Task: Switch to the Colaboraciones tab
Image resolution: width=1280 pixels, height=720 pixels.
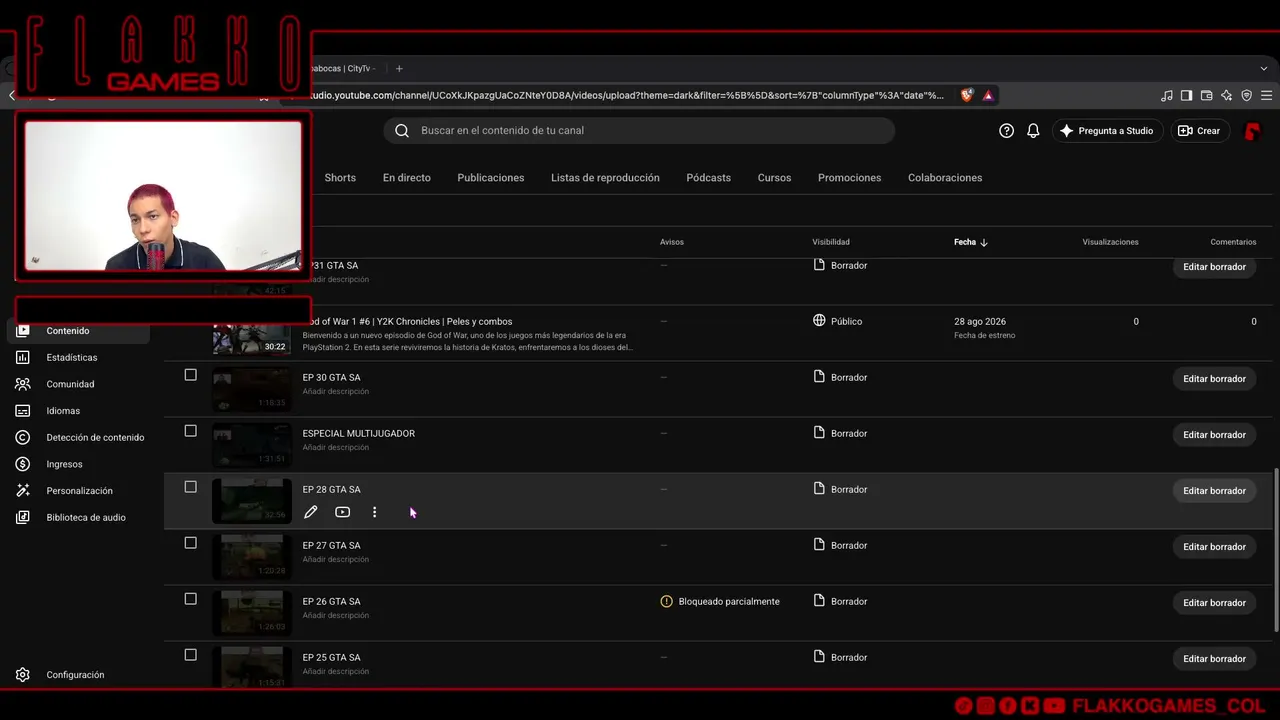Action: 945,178
